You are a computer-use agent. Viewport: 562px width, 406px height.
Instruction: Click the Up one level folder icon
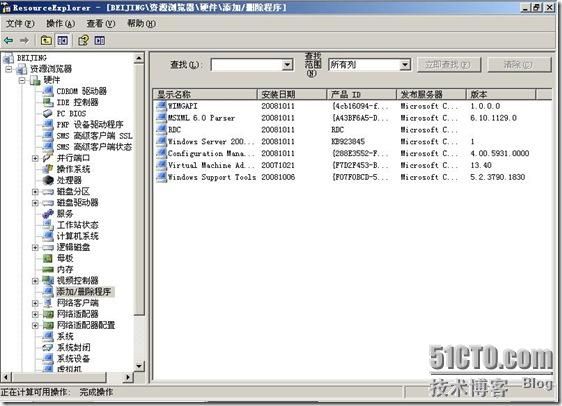tap(46, 40)
